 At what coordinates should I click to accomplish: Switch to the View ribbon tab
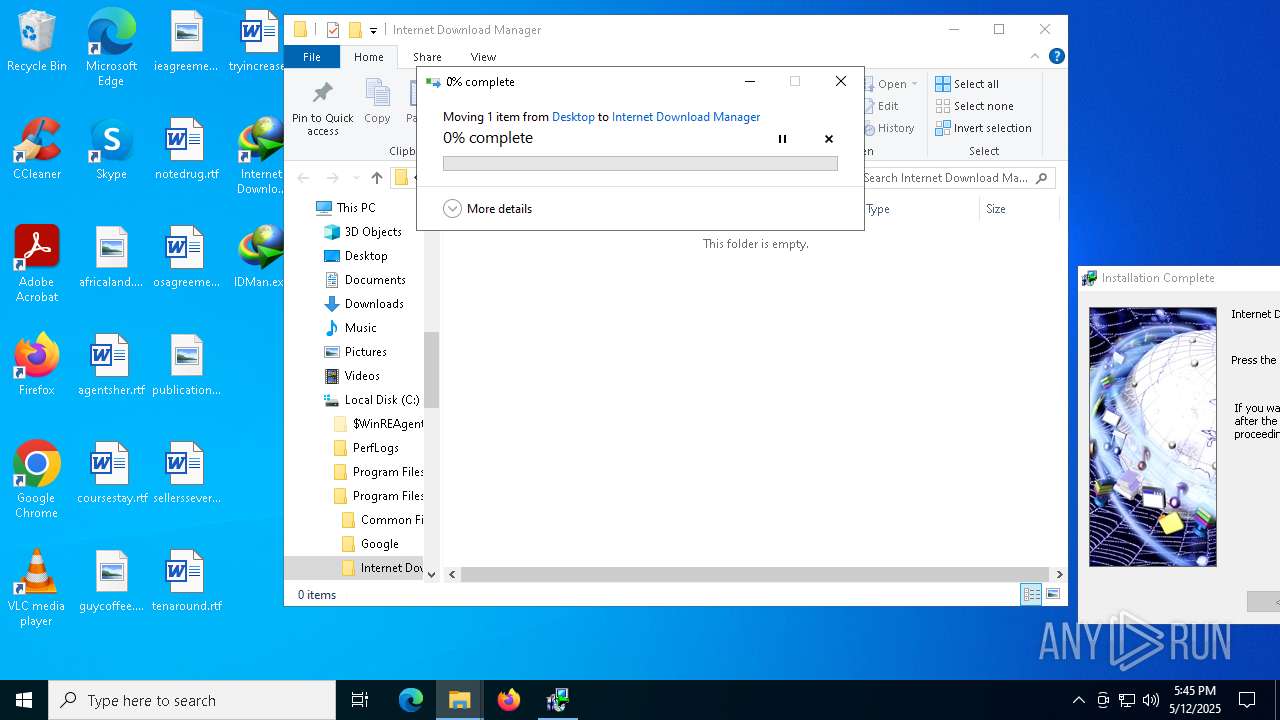pyautogui.click(x=483, y=57)
